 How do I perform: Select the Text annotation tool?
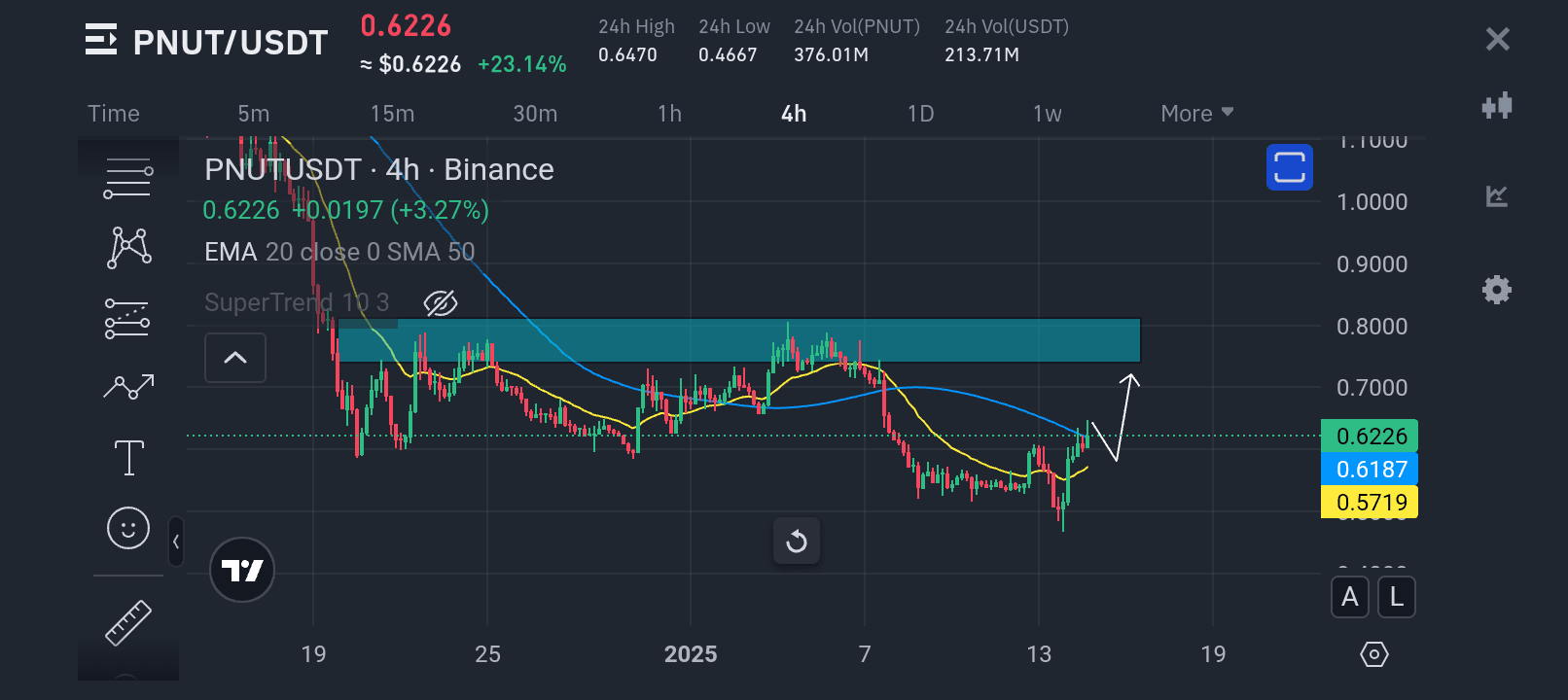(128, 458)
